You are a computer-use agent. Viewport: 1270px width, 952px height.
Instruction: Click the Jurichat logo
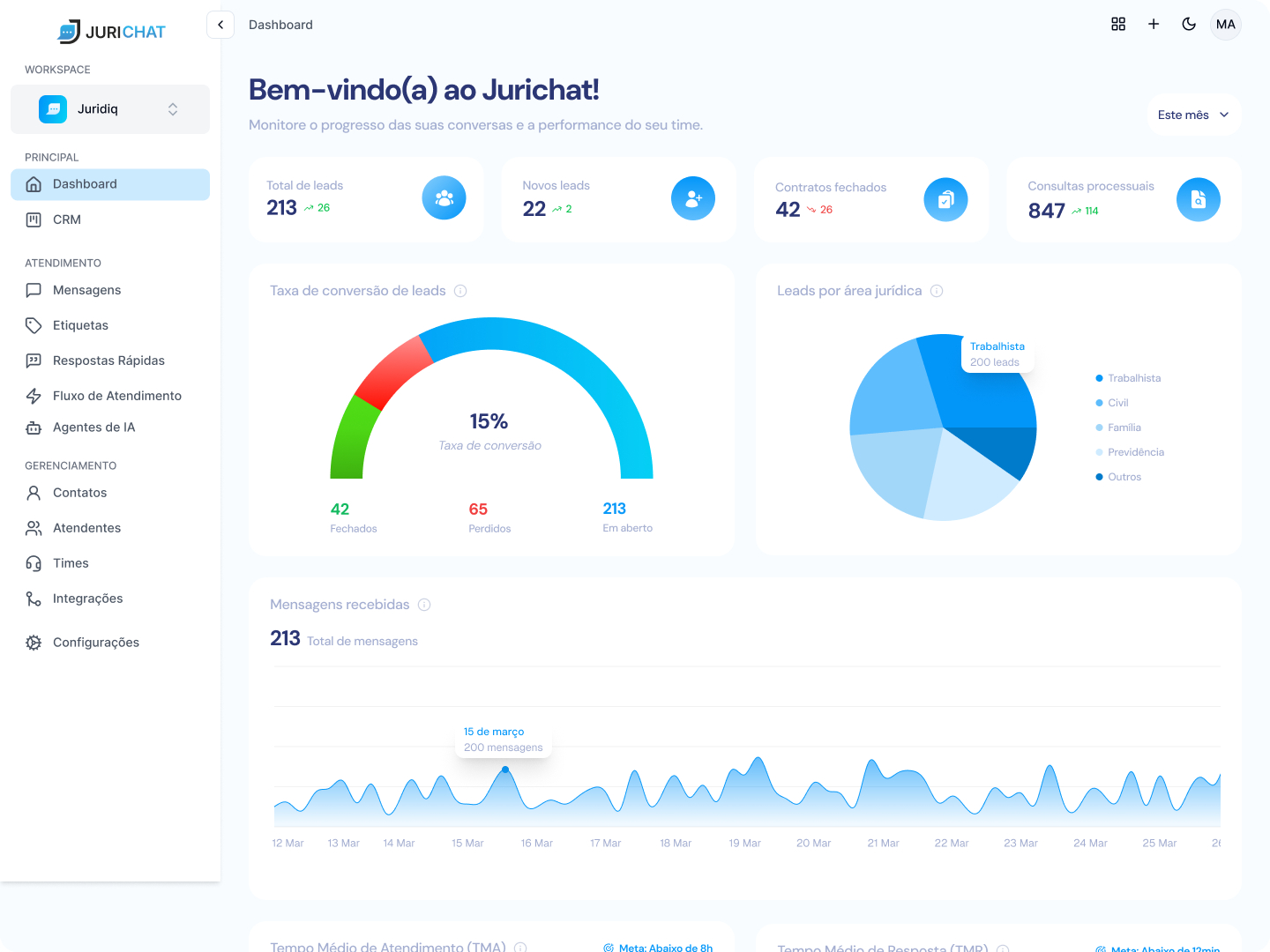(111, 32)
